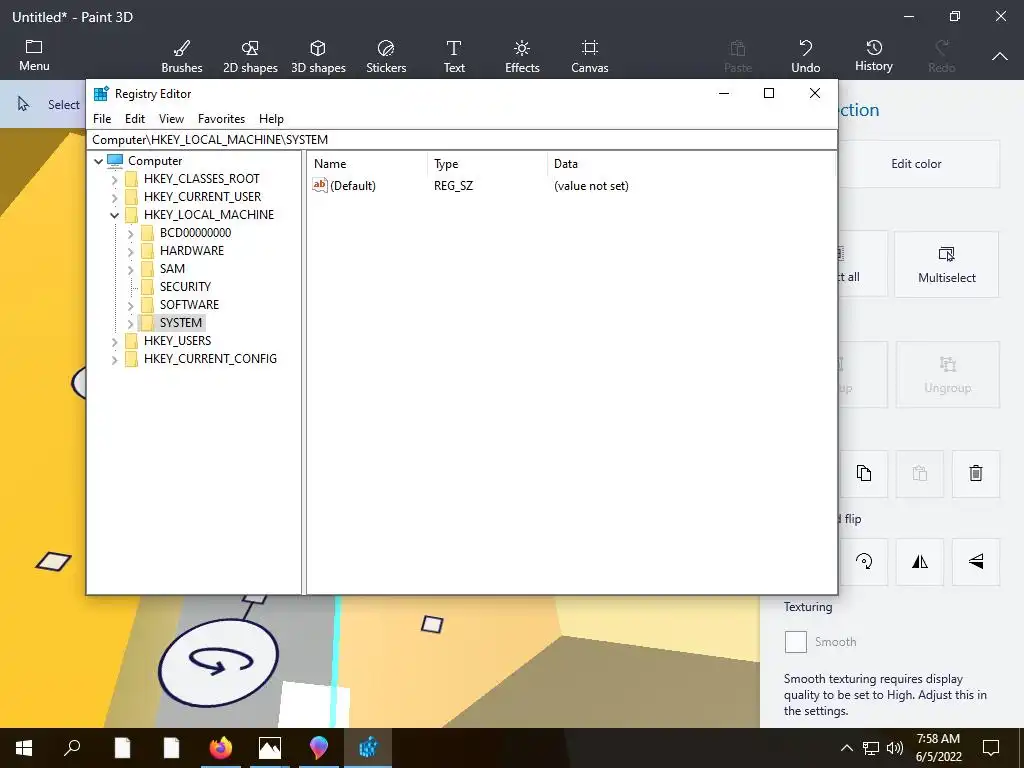Expand HKEY_CLASSES_ROOT node
Viewport: 1024px width, 768px height.
coord(115,179)
